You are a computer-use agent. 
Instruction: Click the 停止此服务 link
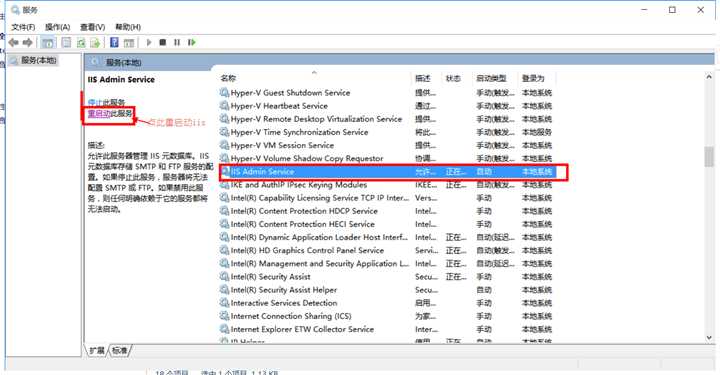[106, 102]
